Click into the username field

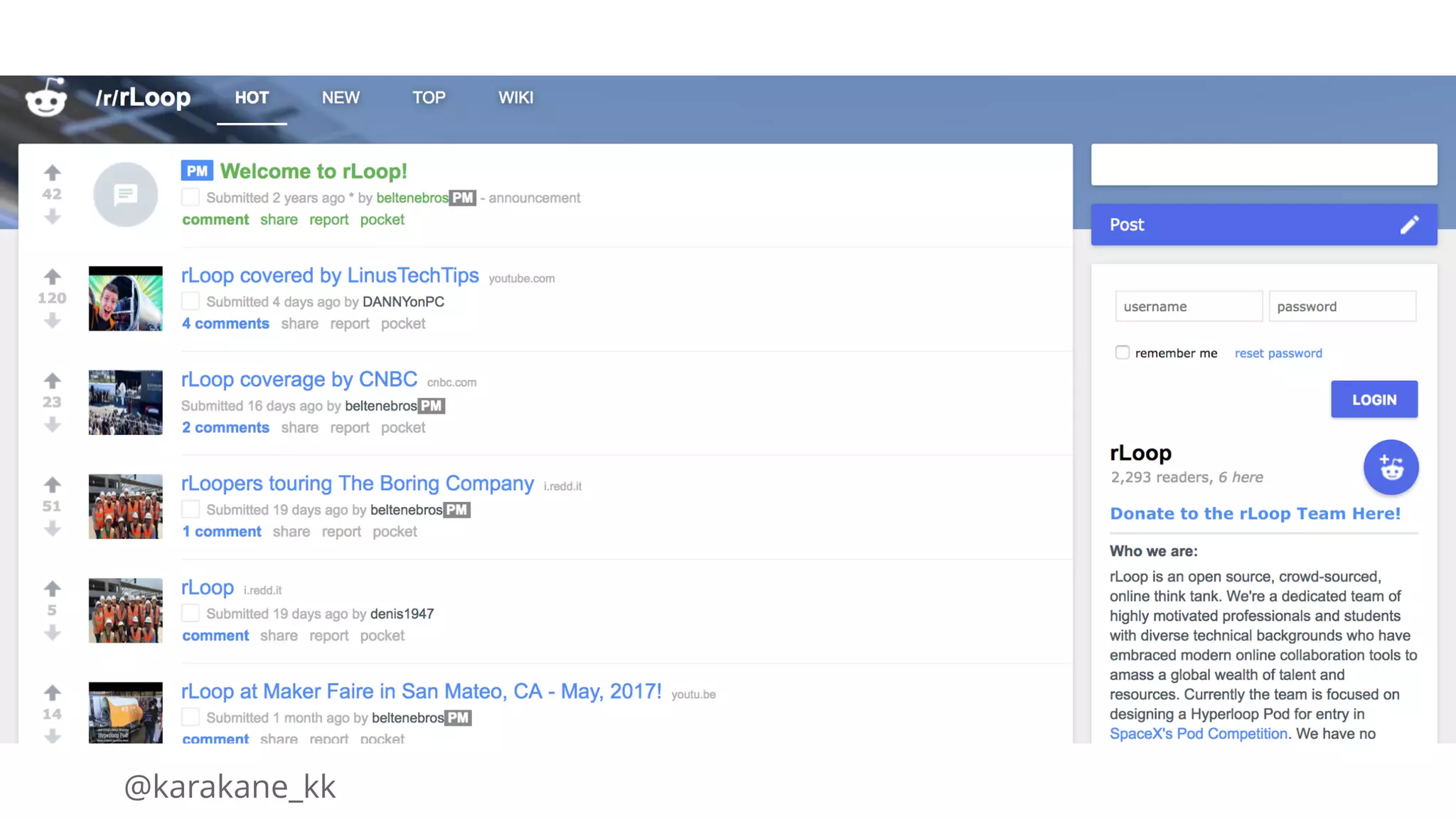pyautogui.click(x=1188, y=306)
